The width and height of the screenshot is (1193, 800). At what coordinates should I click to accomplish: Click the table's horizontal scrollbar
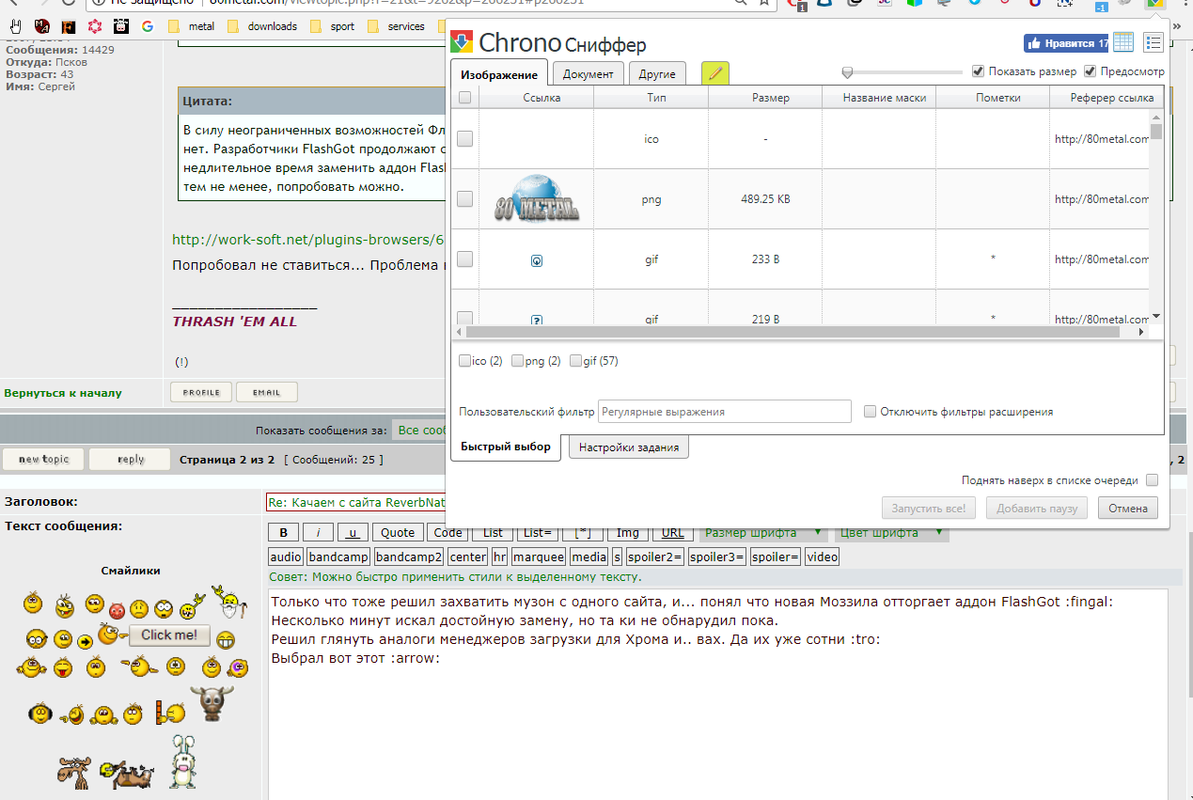click(791, 332)
